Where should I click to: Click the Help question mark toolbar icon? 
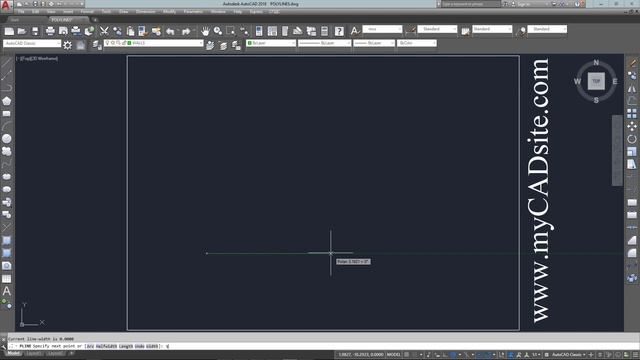339,31
